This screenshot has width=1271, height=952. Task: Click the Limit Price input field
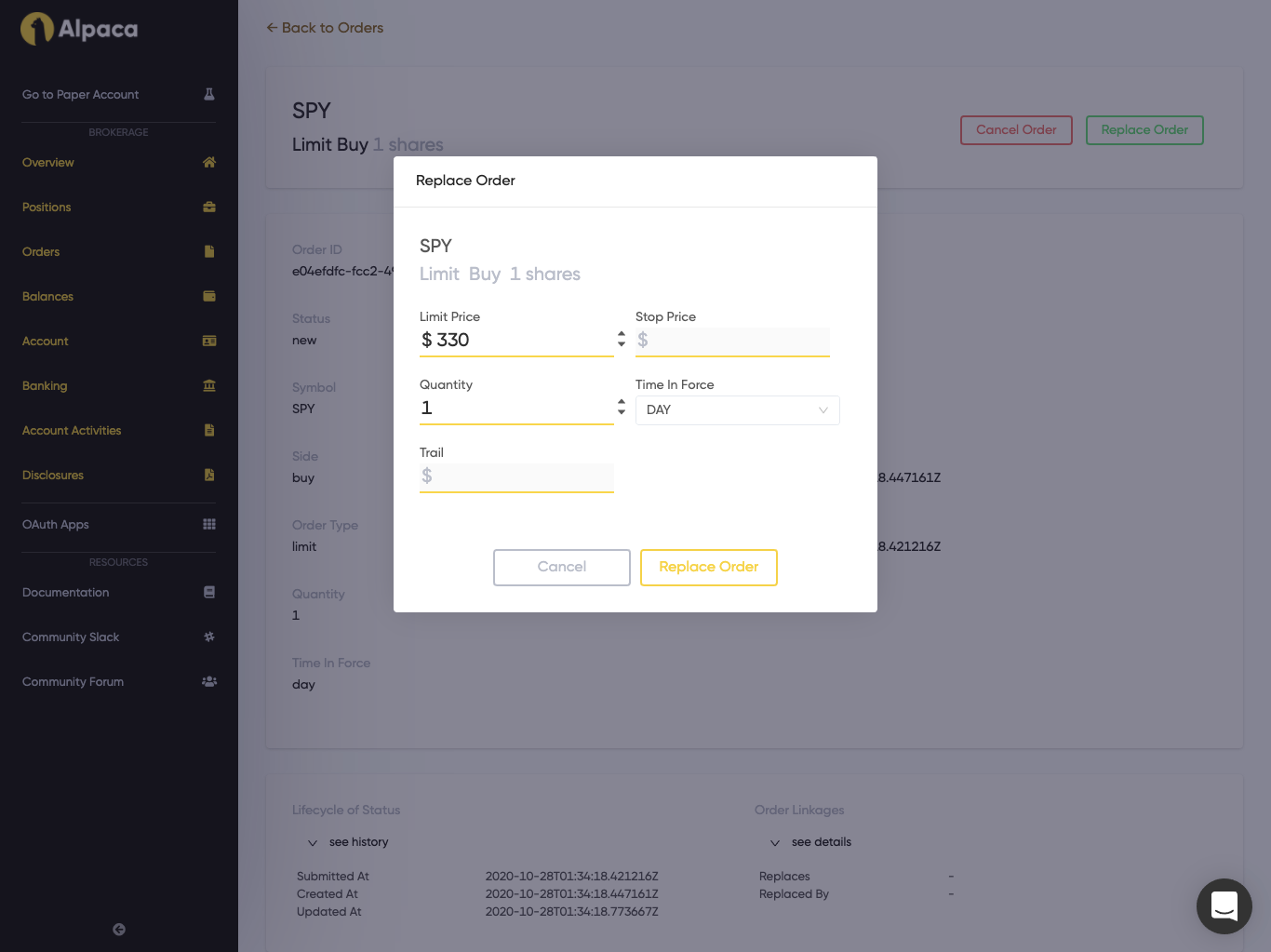click(x=516, y=341)
